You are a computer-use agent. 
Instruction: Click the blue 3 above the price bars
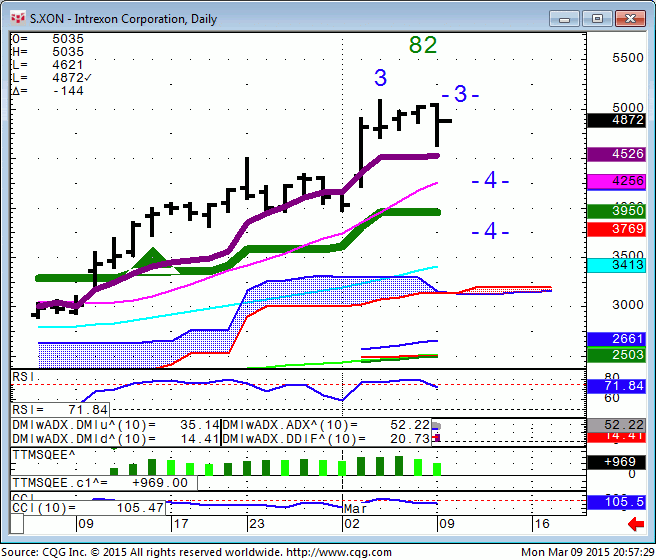(380, 78)
